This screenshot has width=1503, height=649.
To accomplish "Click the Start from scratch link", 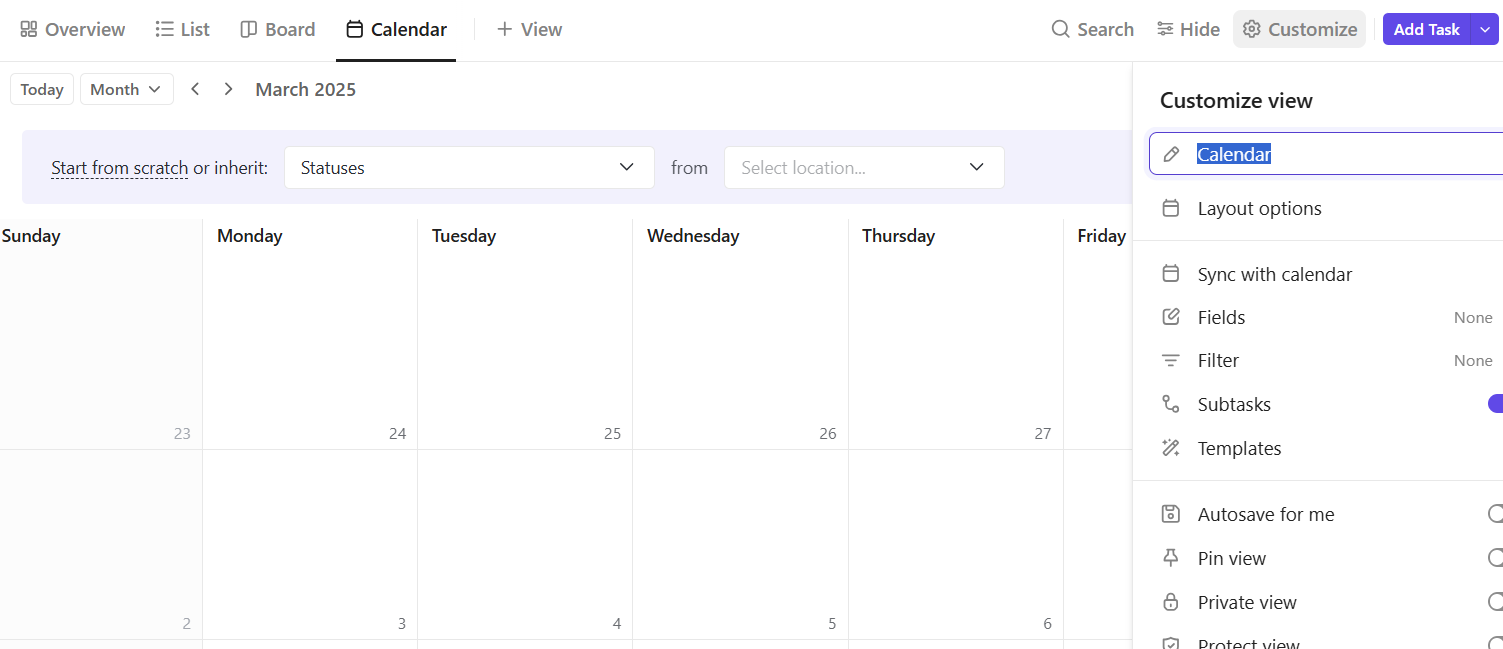I will tap(119, 167).
